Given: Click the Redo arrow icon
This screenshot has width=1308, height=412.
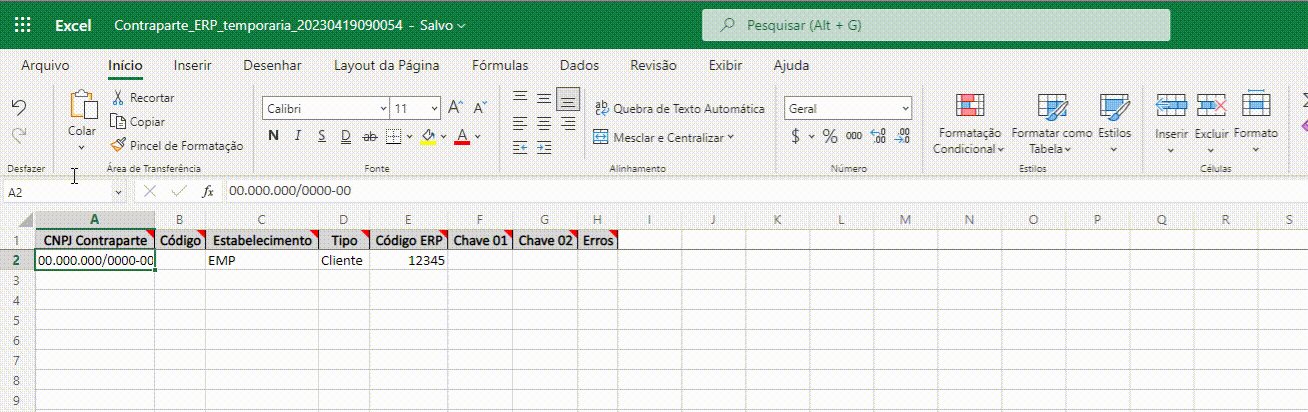Looking at the screenshot, I should [x=18, y=134].
